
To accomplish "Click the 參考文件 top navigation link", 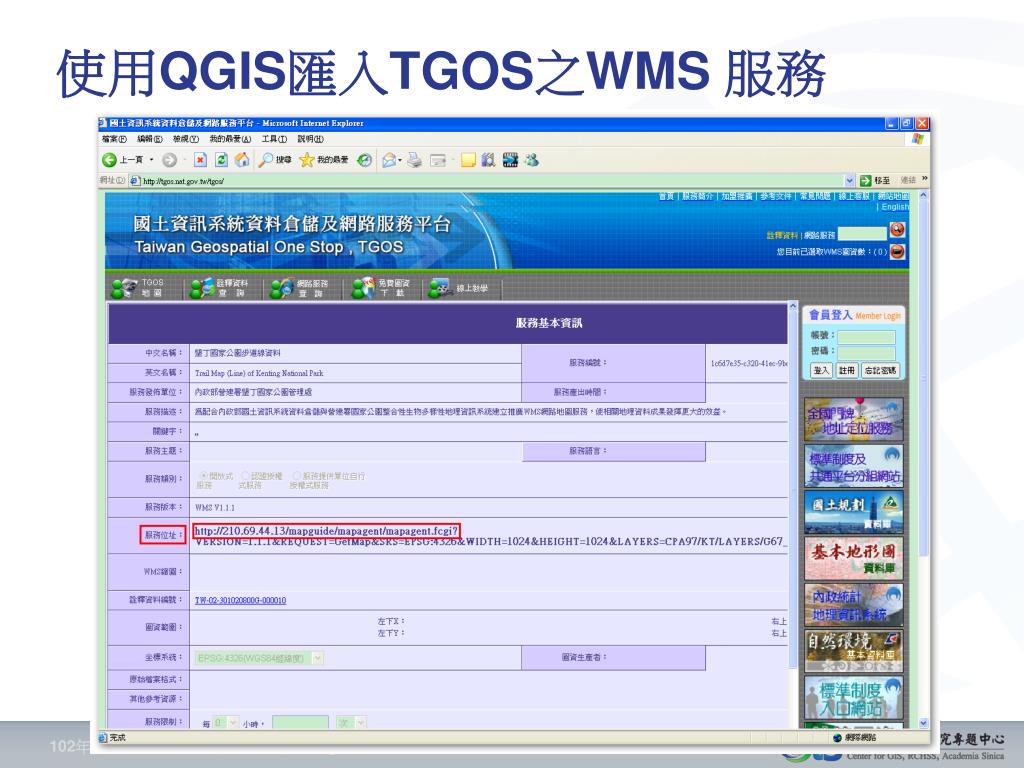I will (x=776, y=196).
